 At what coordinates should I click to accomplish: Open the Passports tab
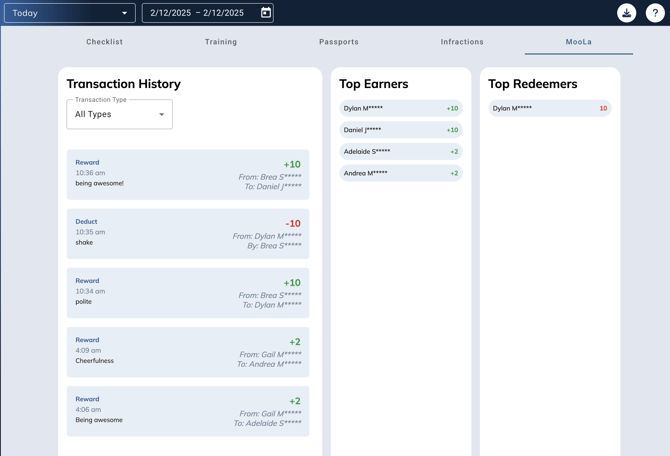click(339, 42)
